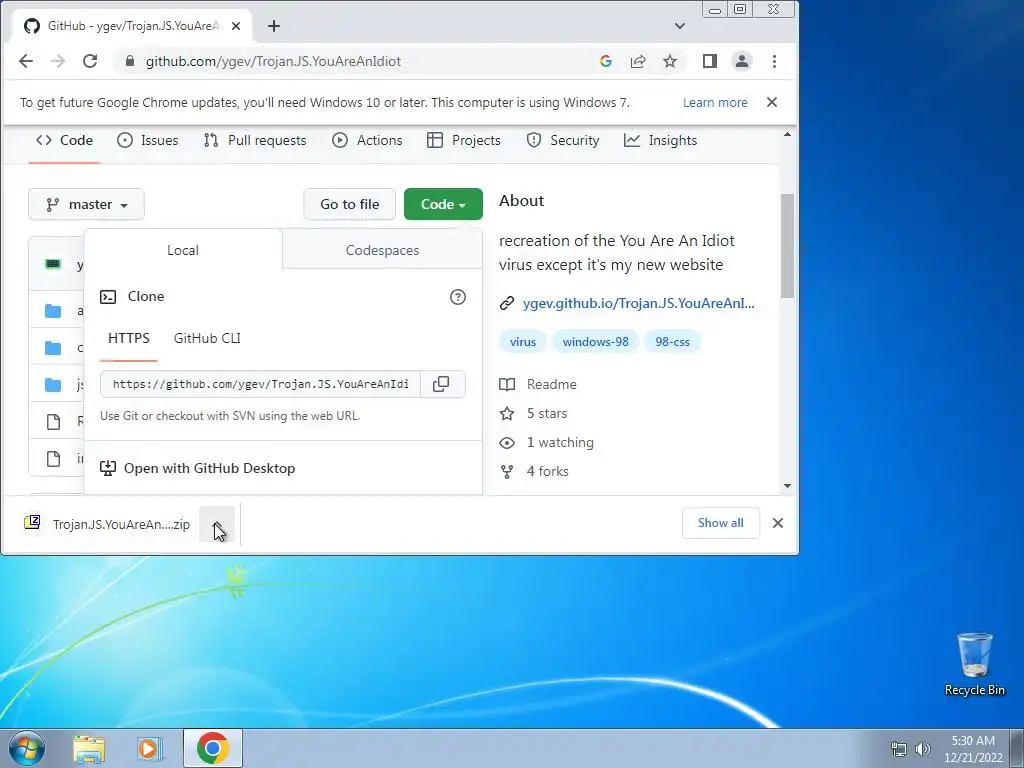Open the tab search chevron
The image size is (1024, 768).
pyautogui.click(x=680, y=26)
